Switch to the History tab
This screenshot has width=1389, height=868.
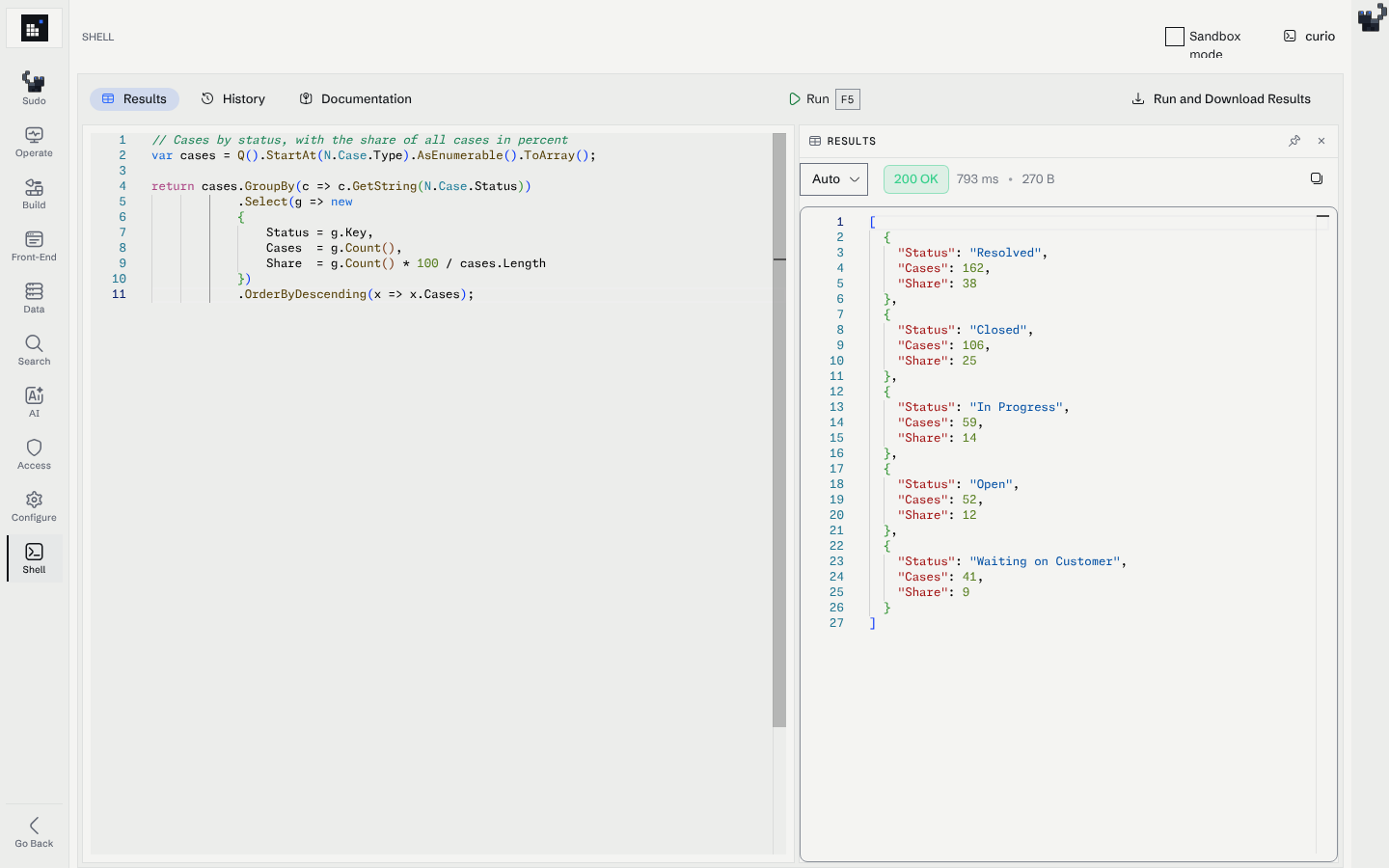233,99
